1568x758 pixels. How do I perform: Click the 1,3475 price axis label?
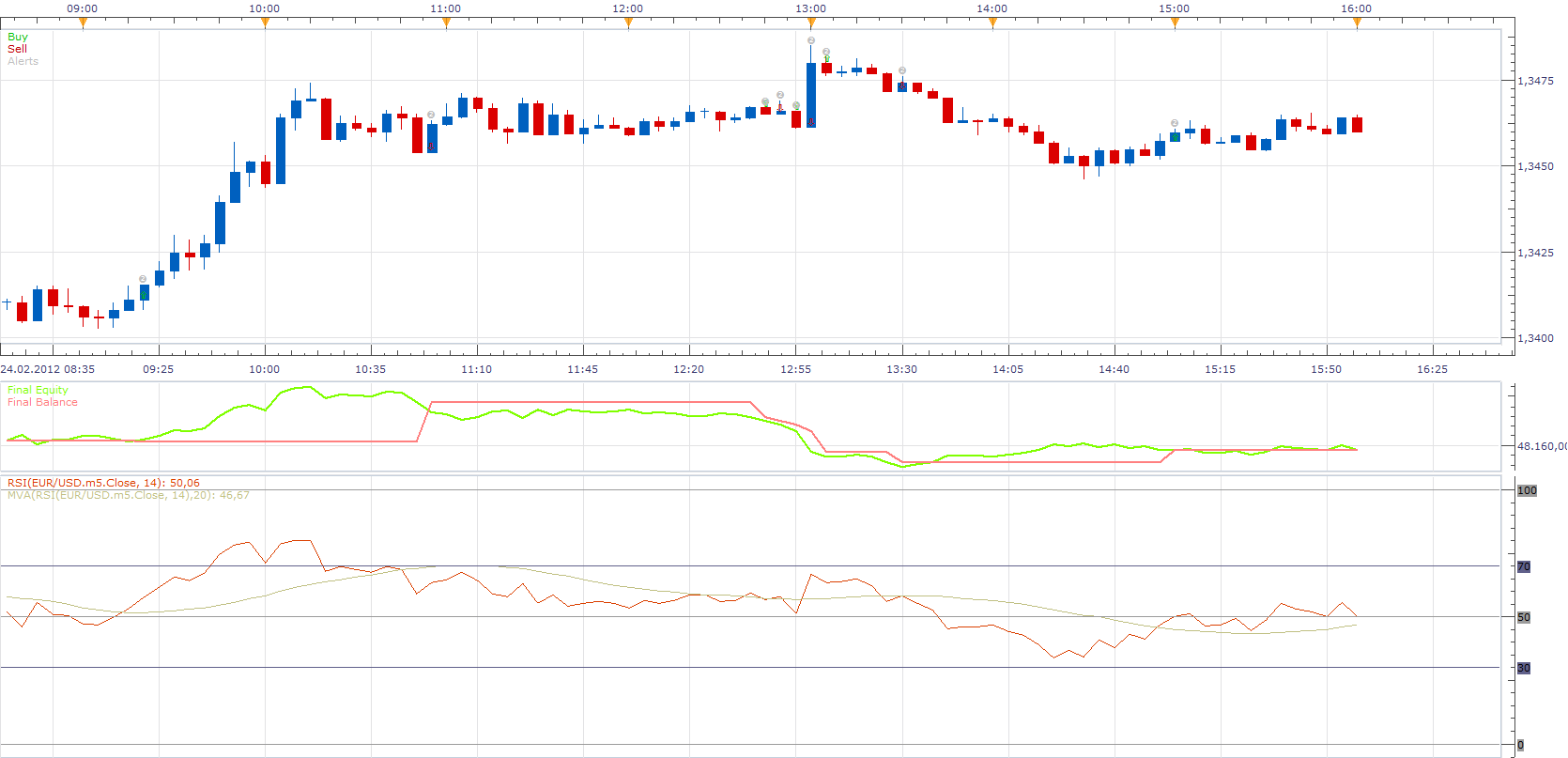tap(1536, 81)
